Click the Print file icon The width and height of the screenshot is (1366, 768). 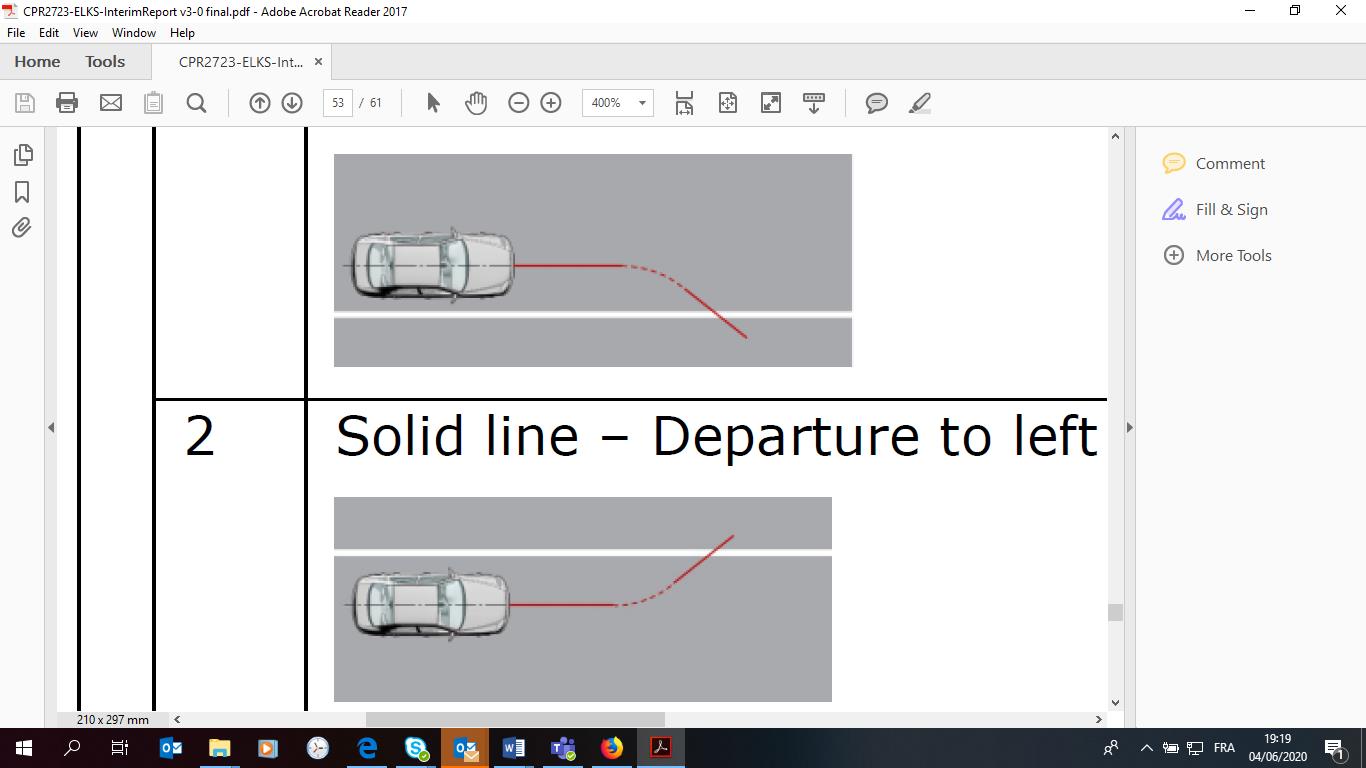67,103
